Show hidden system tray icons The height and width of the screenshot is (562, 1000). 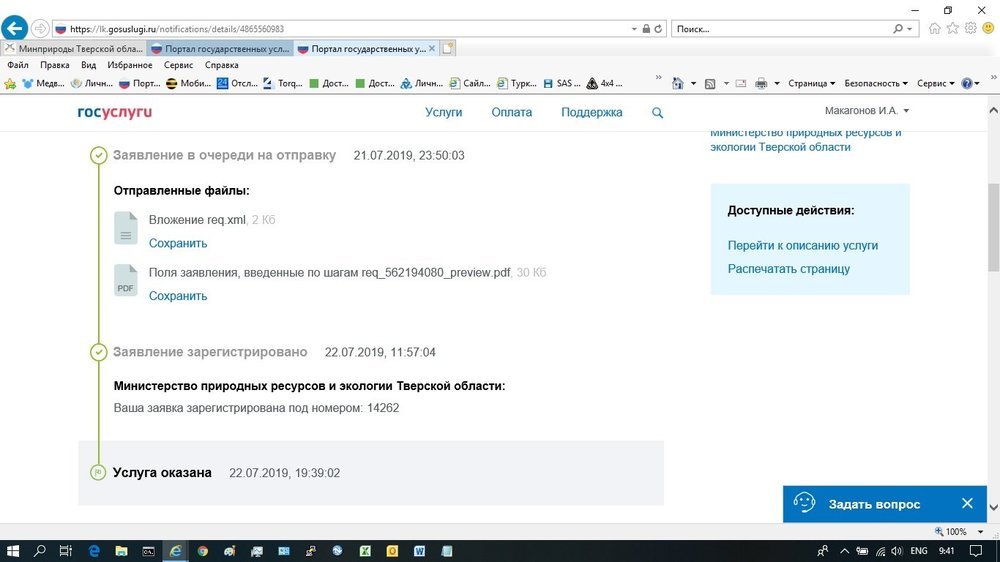(844, 551)
